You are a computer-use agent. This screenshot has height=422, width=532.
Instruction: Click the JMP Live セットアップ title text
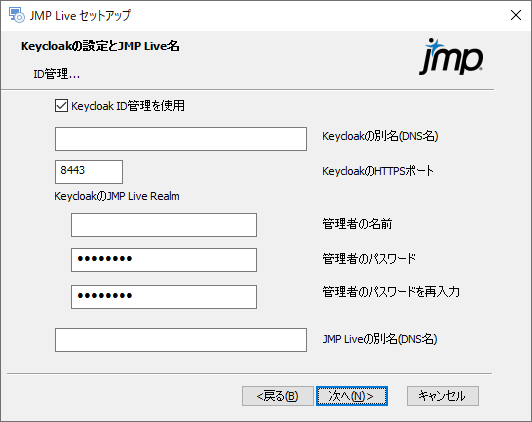pyautogui.click(x=80, y=16)
